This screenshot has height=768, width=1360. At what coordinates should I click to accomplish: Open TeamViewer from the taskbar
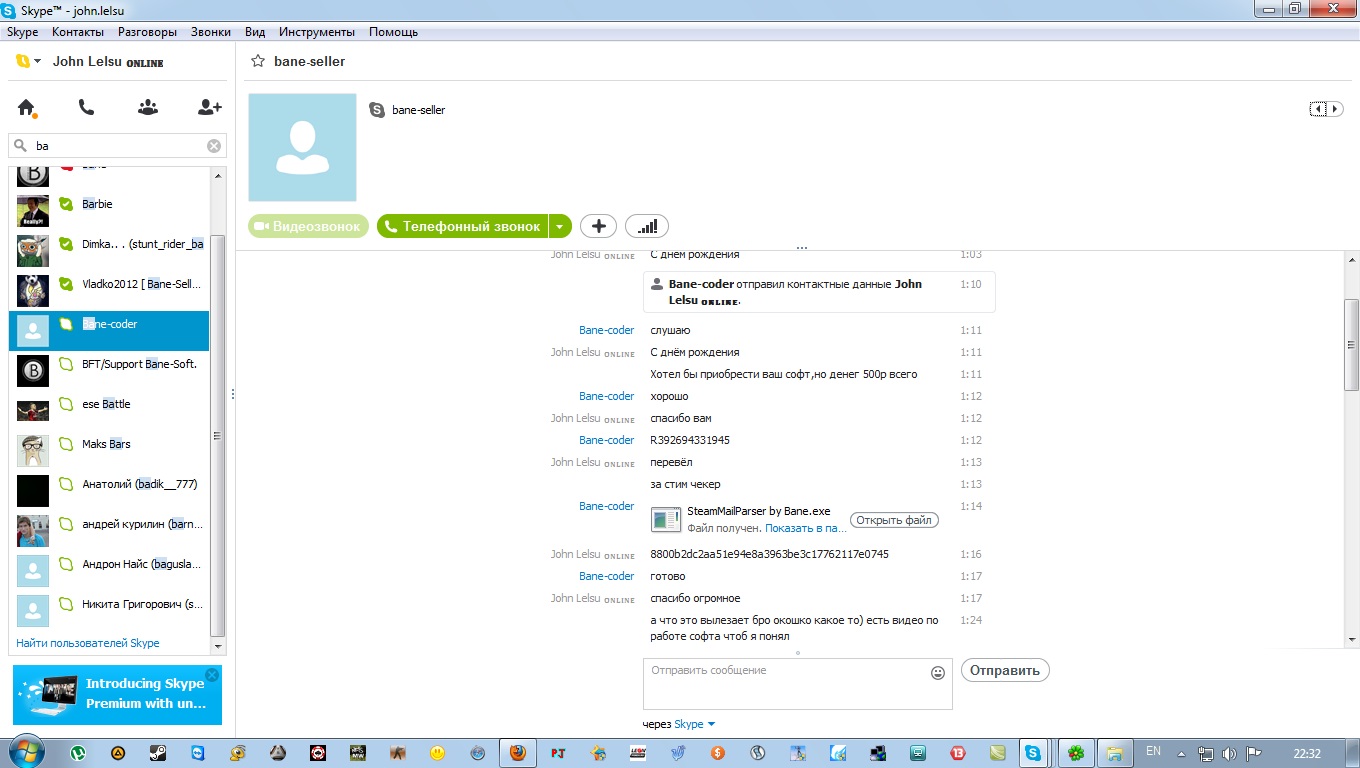point(198,753)
